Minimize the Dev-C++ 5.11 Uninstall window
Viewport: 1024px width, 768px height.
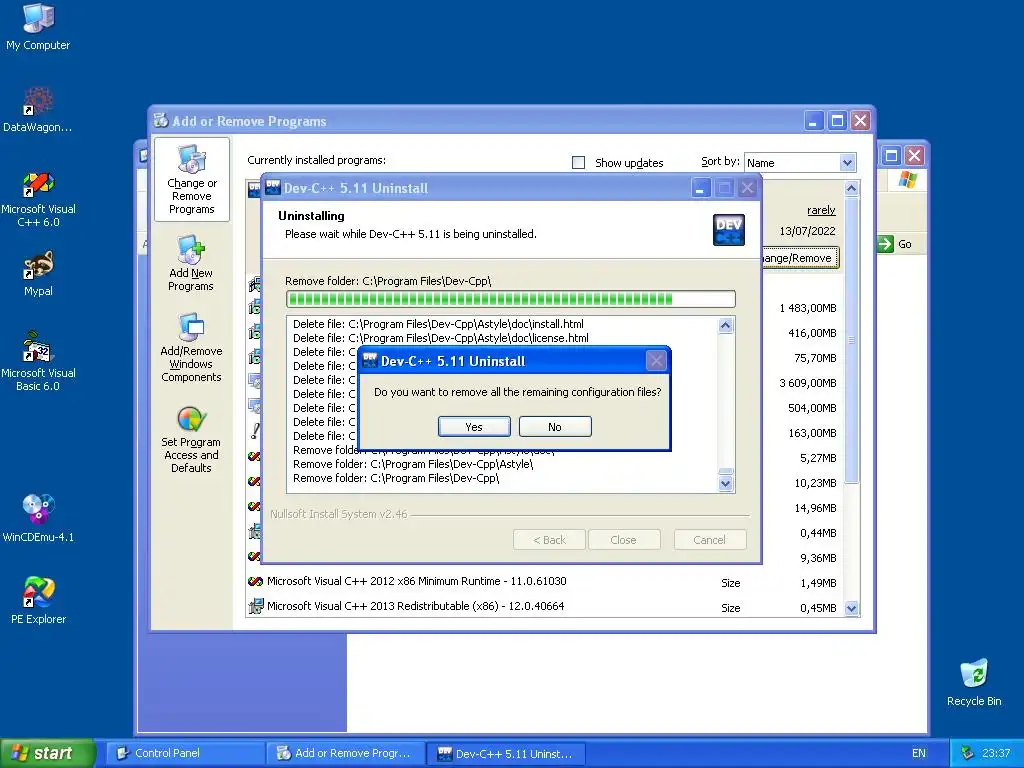(x=700, y=188)
